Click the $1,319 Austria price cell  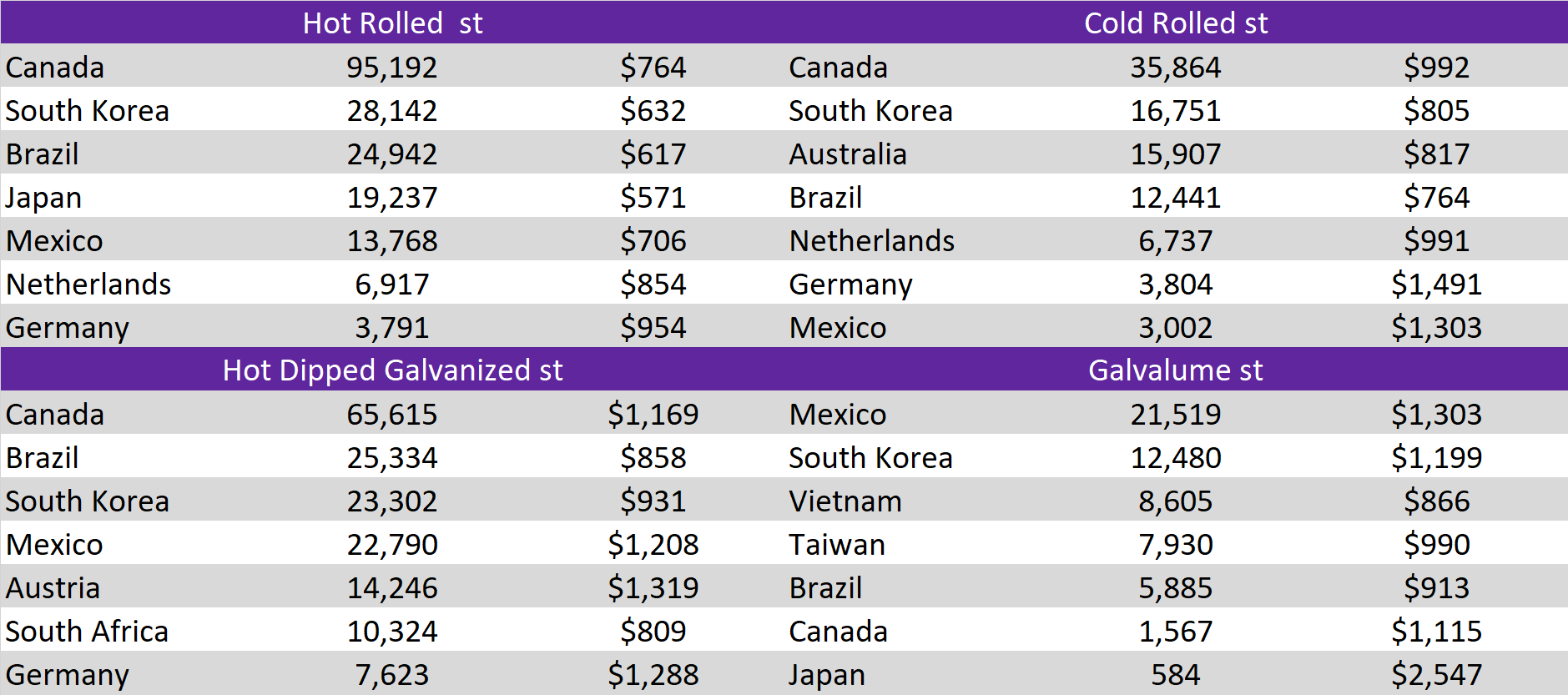tap(653, 587)
